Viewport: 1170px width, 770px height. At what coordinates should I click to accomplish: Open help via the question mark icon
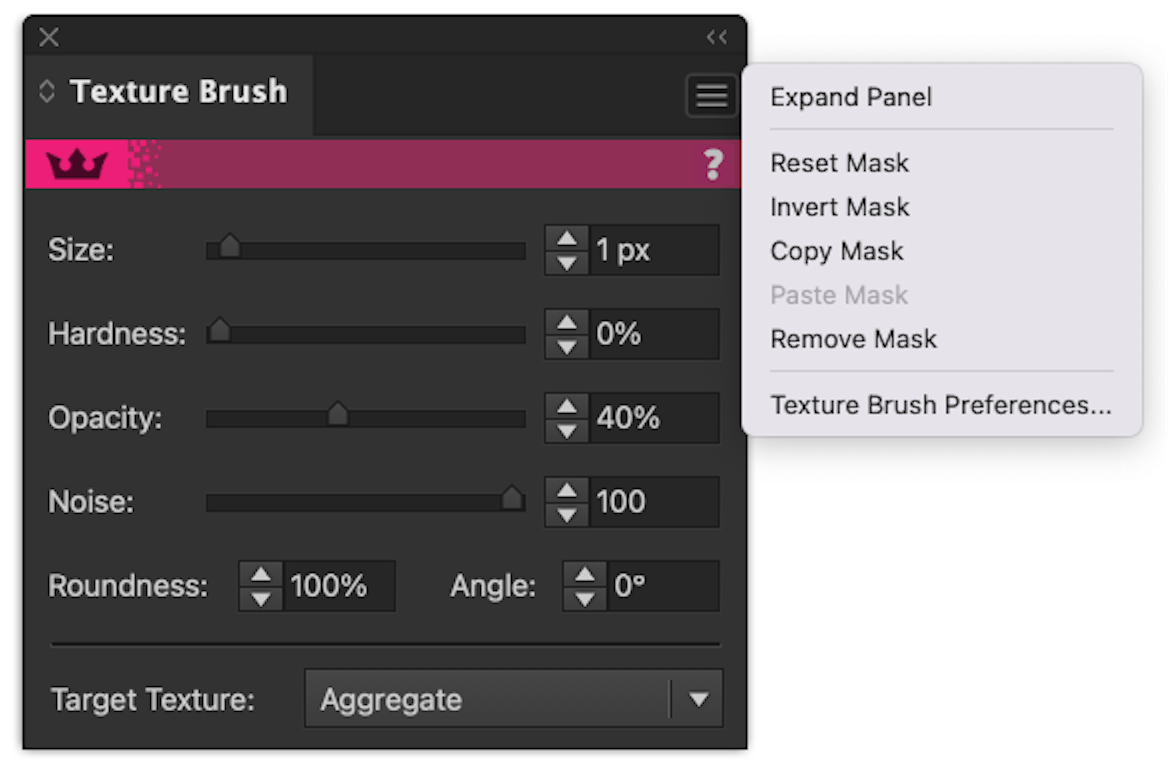pyautogui.click(x=713, y=163)
